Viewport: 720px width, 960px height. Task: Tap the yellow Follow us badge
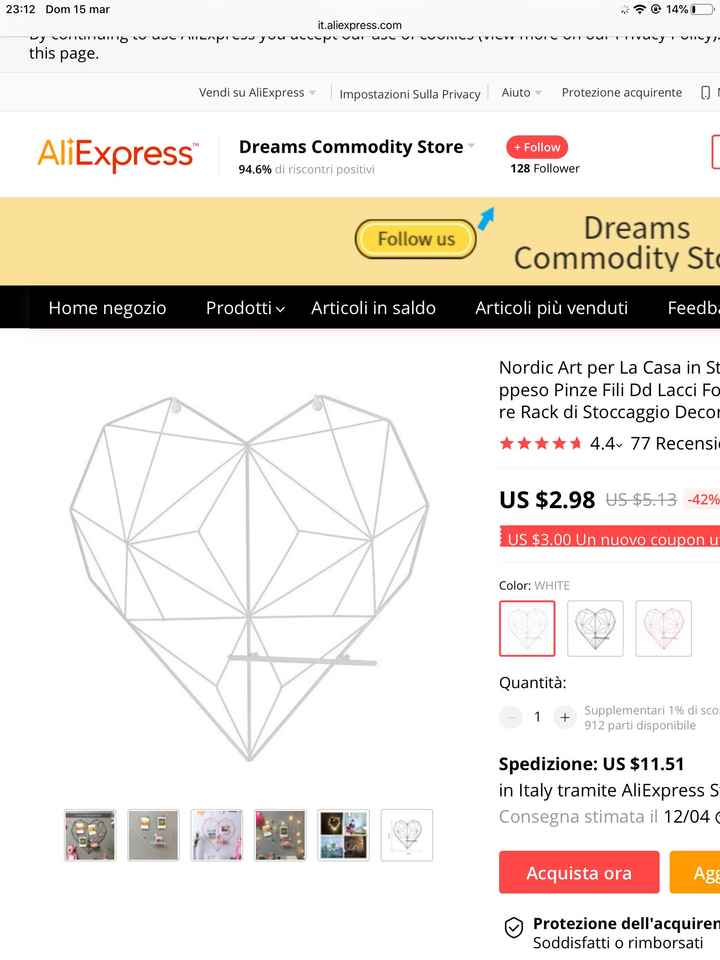click(416, 239)
